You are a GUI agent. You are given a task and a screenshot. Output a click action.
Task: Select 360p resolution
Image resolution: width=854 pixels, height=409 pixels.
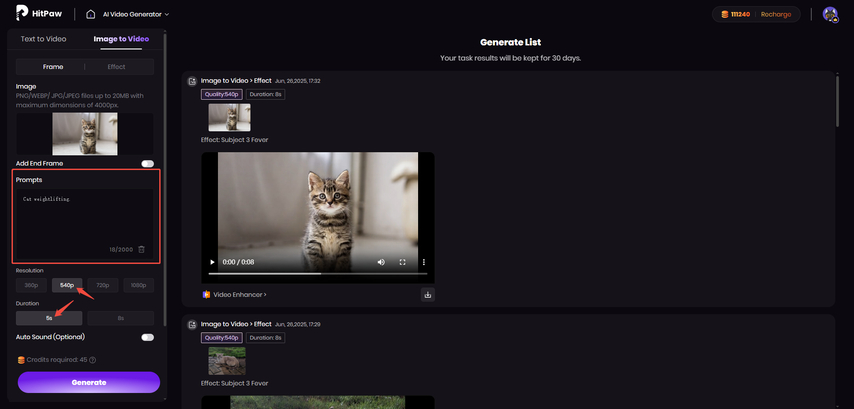coord(31,285)
